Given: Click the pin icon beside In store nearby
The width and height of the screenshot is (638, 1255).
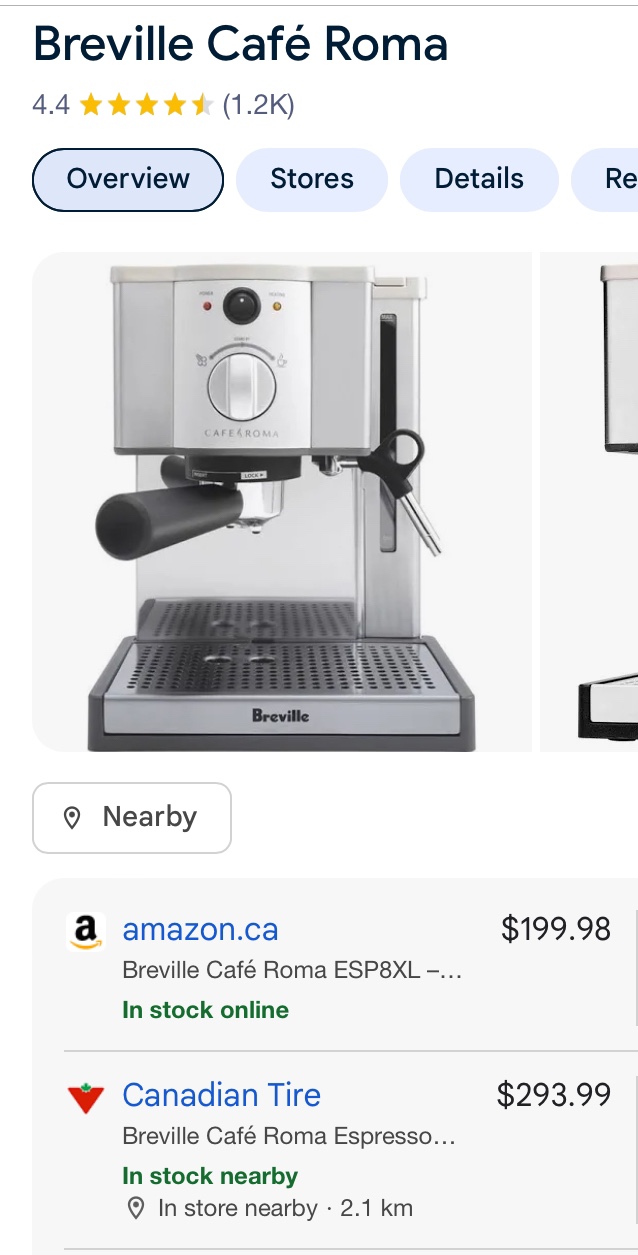Looking at the screenshot, I should point(136,1208).
